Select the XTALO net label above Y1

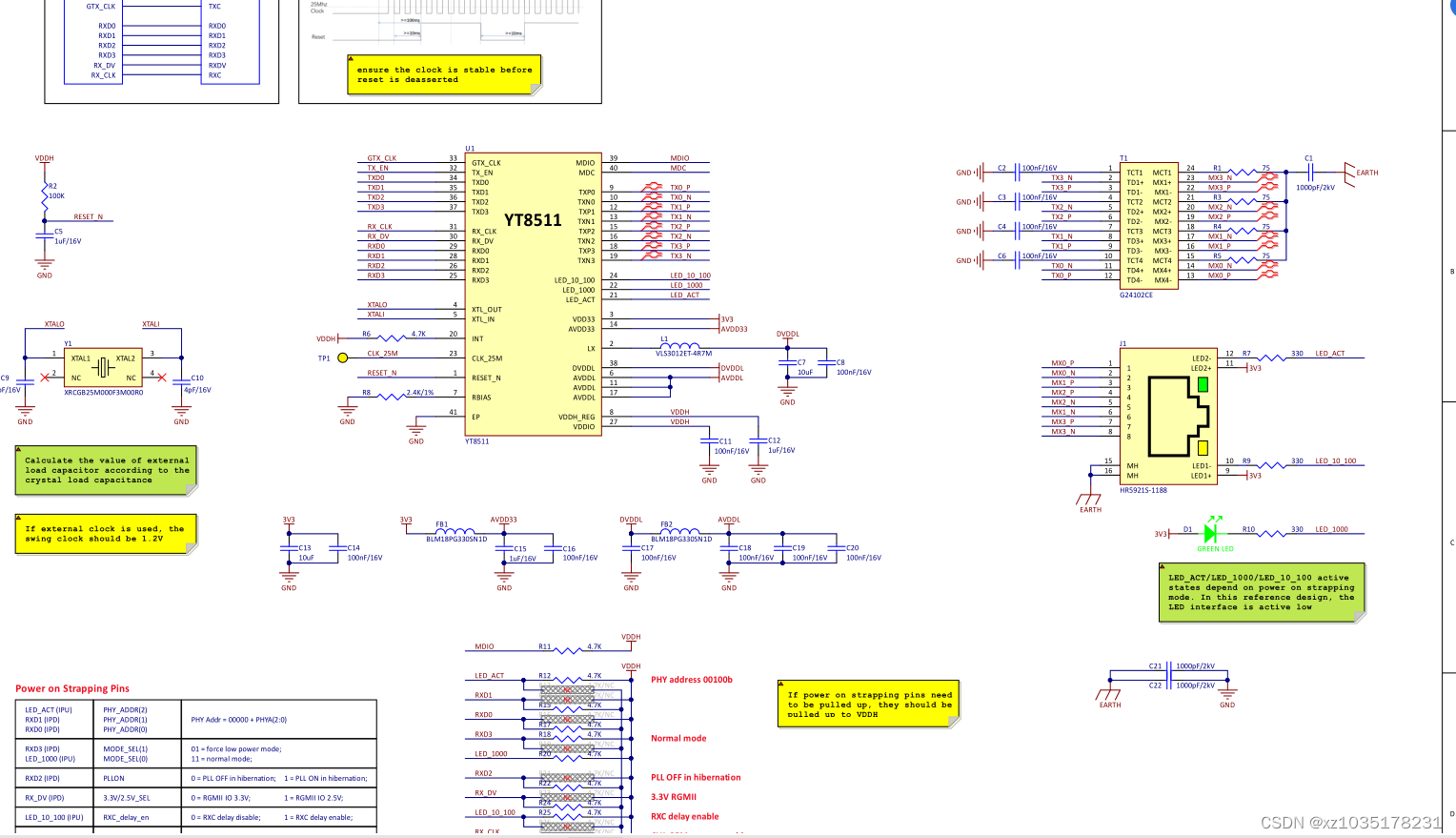click(x=54, y=324)
